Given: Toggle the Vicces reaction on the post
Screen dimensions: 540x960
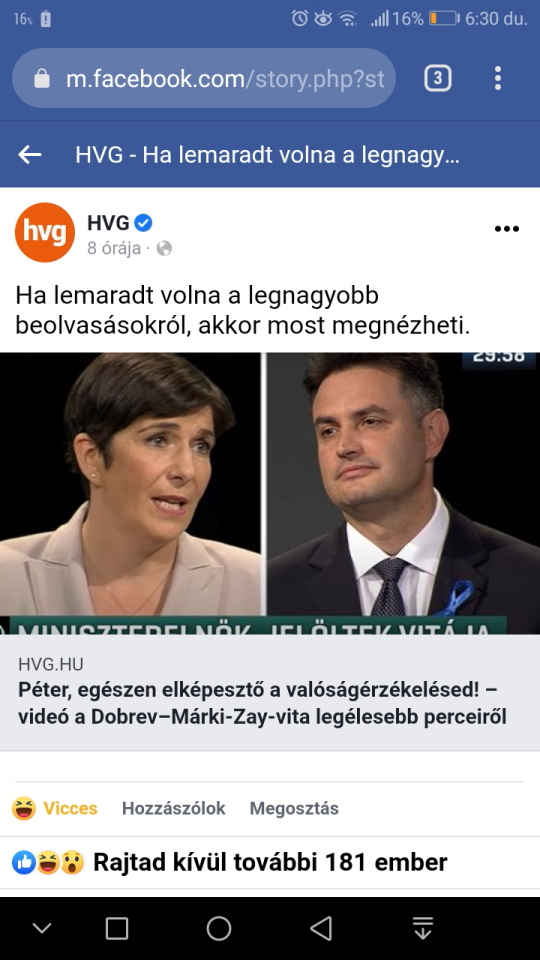Looking at the screenshot, I should [54, 808].
